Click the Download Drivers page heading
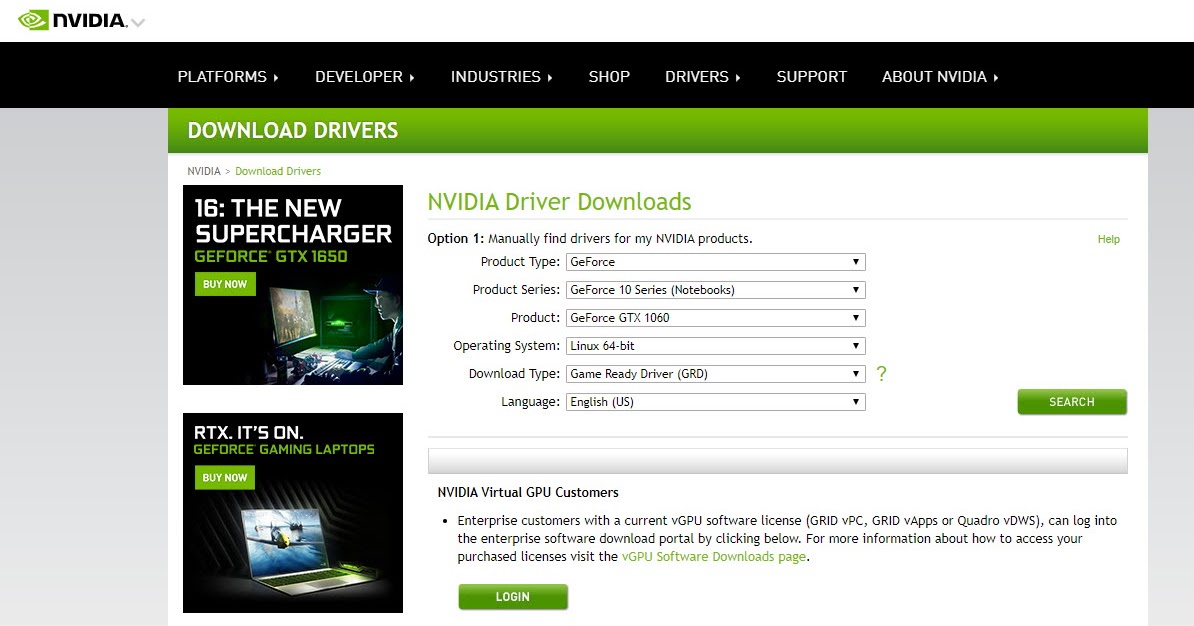Viewport: 1194px width, 626px height. click(x=292, y=130)
